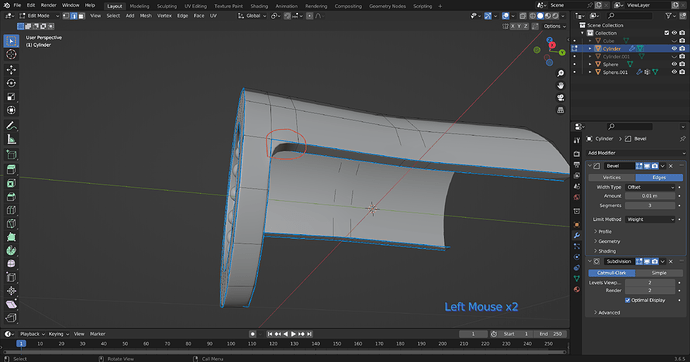
Task: Choose the Inset Faces tool
Action: 11,183
